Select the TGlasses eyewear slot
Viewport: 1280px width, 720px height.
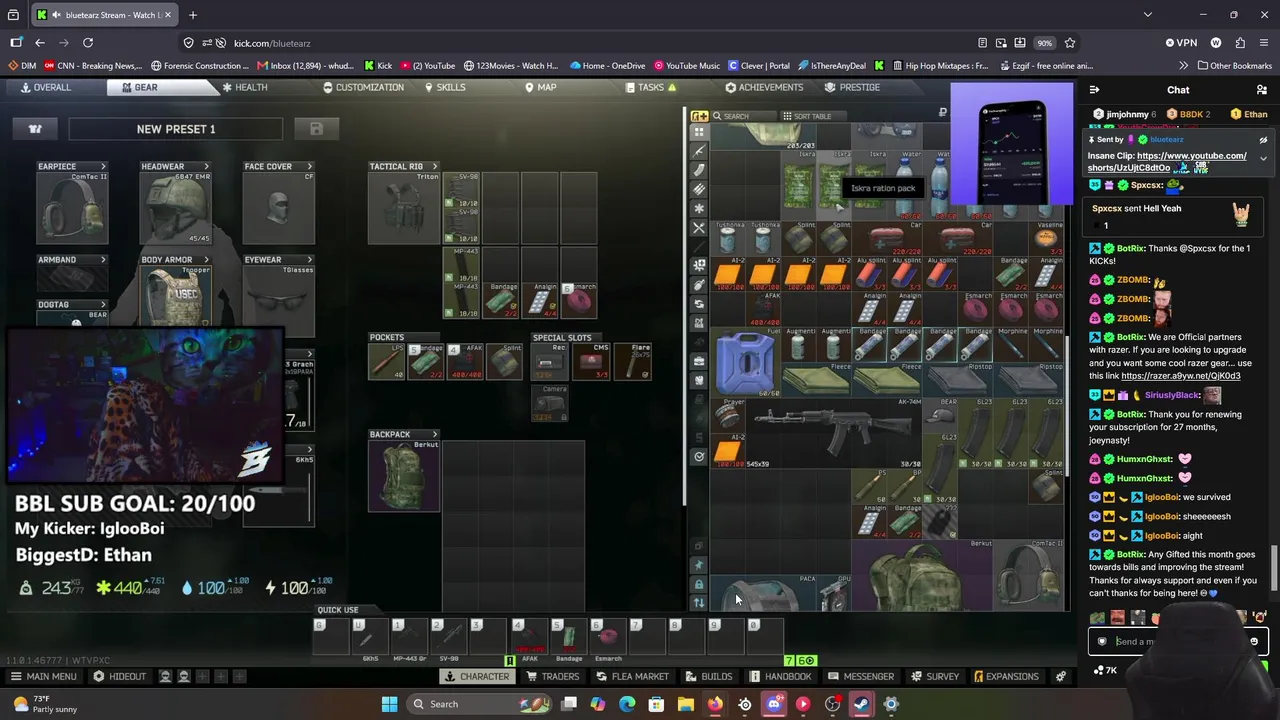click(279, 300)
